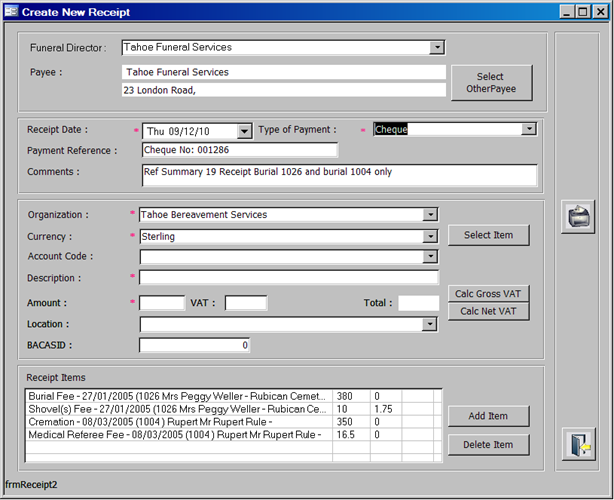
Task: Click the exit door icon button
Action: coord(577,443)
